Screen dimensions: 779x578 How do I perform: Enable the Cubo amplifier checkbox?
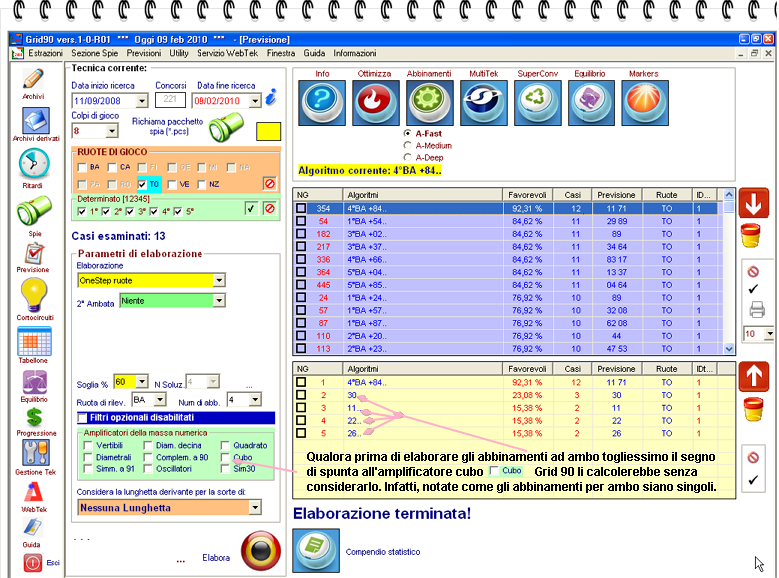click(225, 457)
